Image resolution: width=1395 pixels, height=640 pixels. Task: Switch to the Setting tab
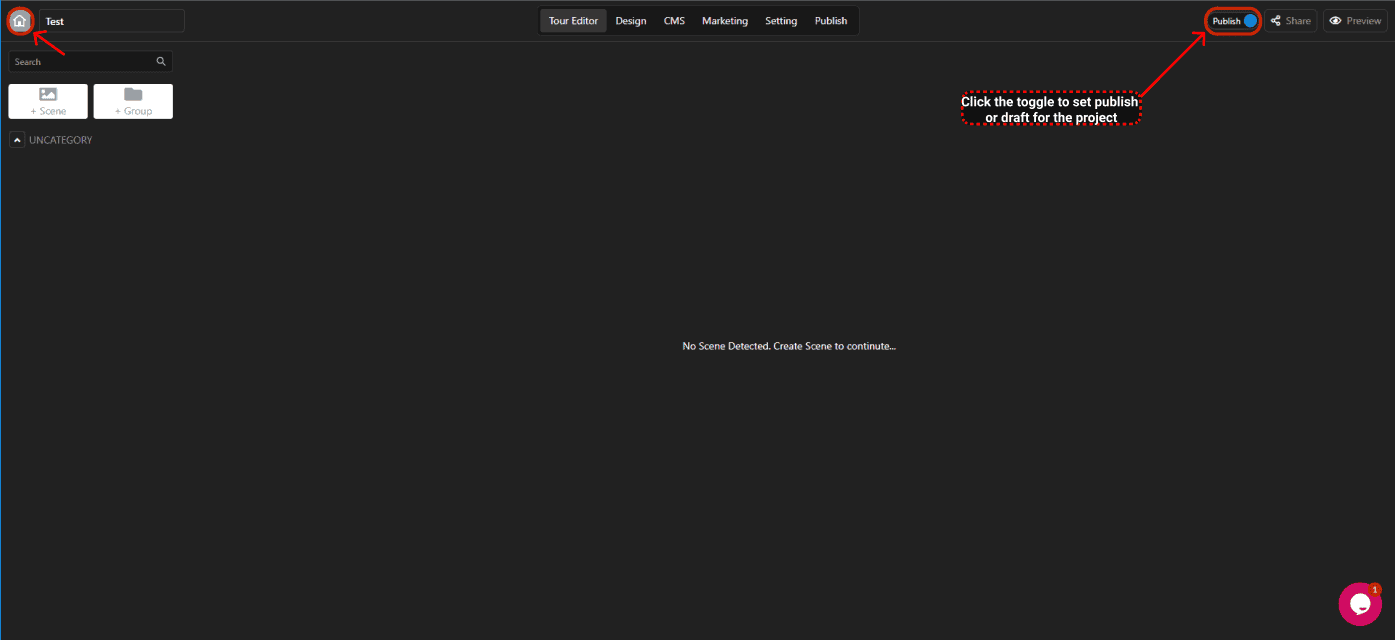click(x=781, y=21)
